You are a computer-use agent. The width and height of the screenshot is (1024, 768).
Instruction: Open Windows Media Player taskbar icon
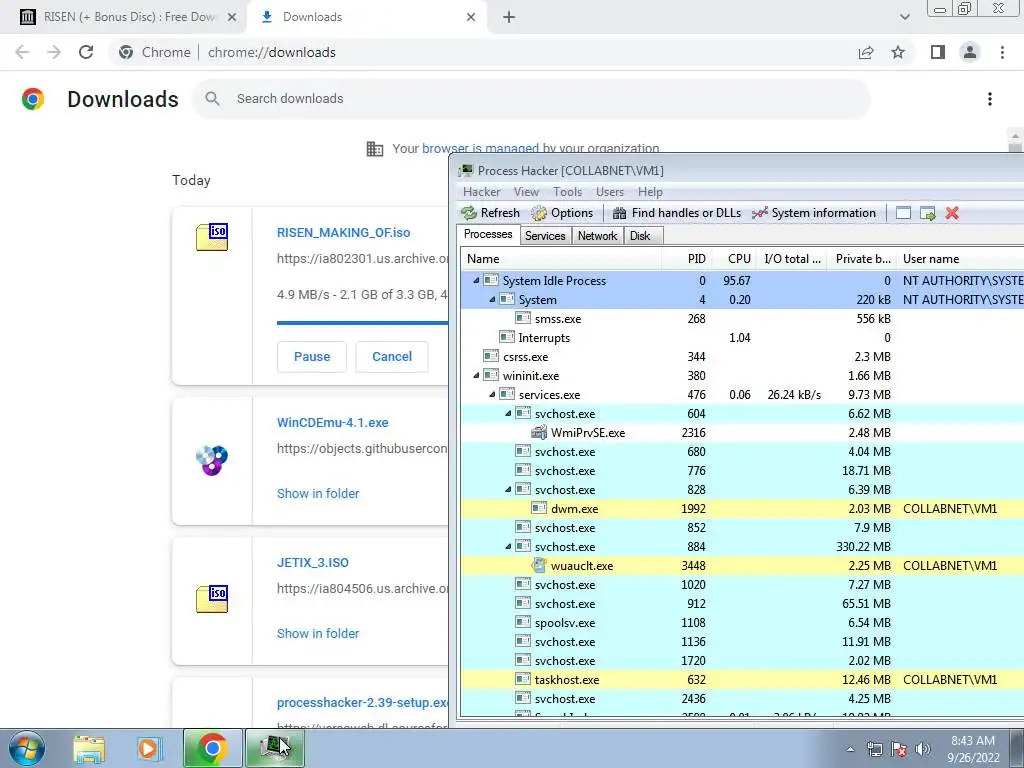pyautogui.click(x=150, y=748)
